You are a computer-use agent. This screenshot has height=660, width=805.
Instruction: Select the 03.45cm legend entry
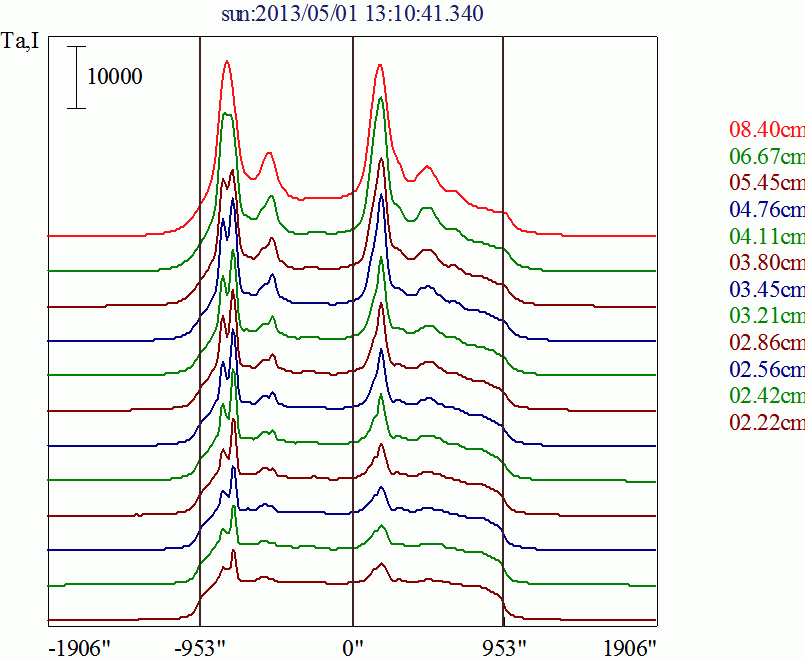[x=767, y=289]
